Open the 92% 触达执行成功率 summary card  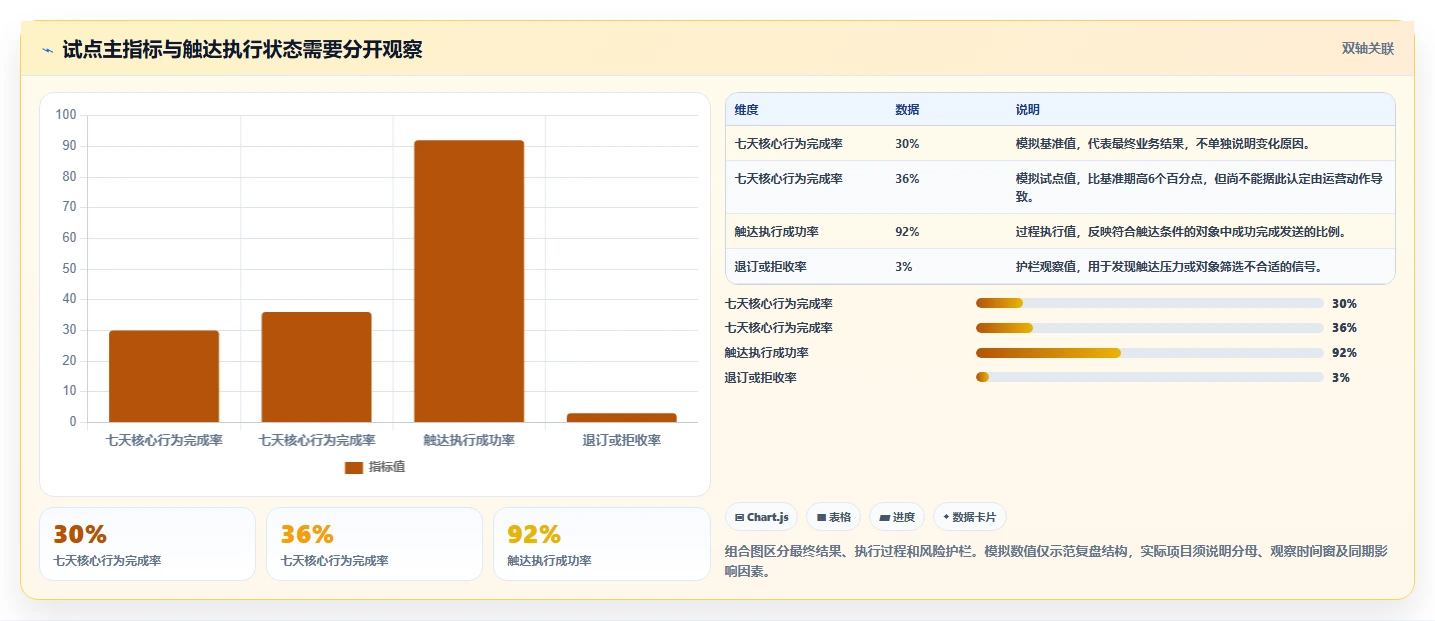tap(601, 544)
